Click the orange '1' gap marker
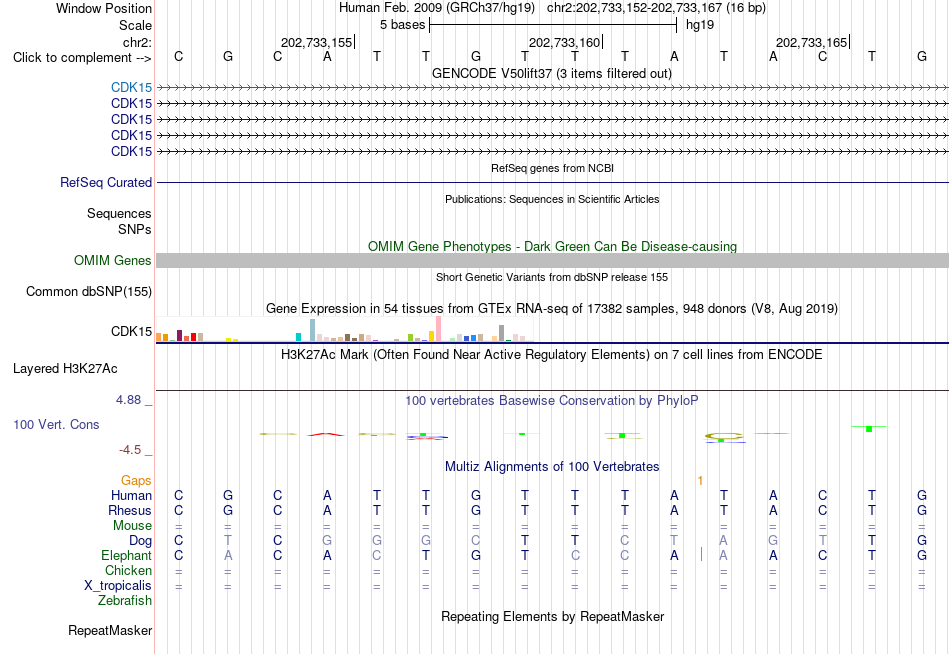Viewport: 950px width, 654px height. tap(700, 481)
